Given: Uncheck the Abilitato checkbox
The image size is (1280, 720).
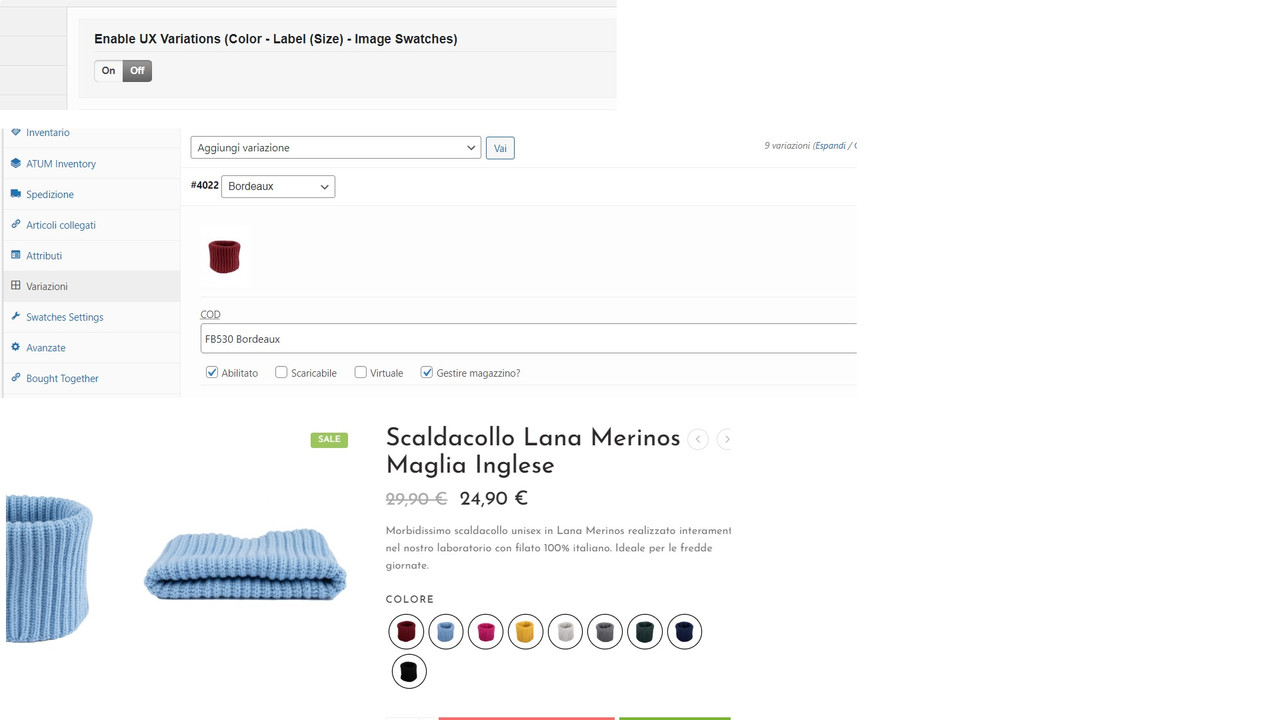Looking at the screenshot, I should point(212,372).
